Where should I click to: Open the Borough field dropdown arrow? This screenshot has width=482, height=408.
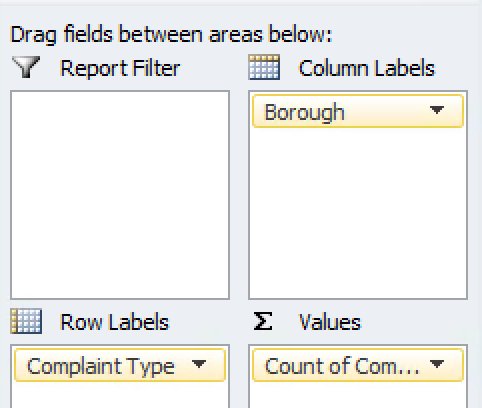[x=437, y=110]
